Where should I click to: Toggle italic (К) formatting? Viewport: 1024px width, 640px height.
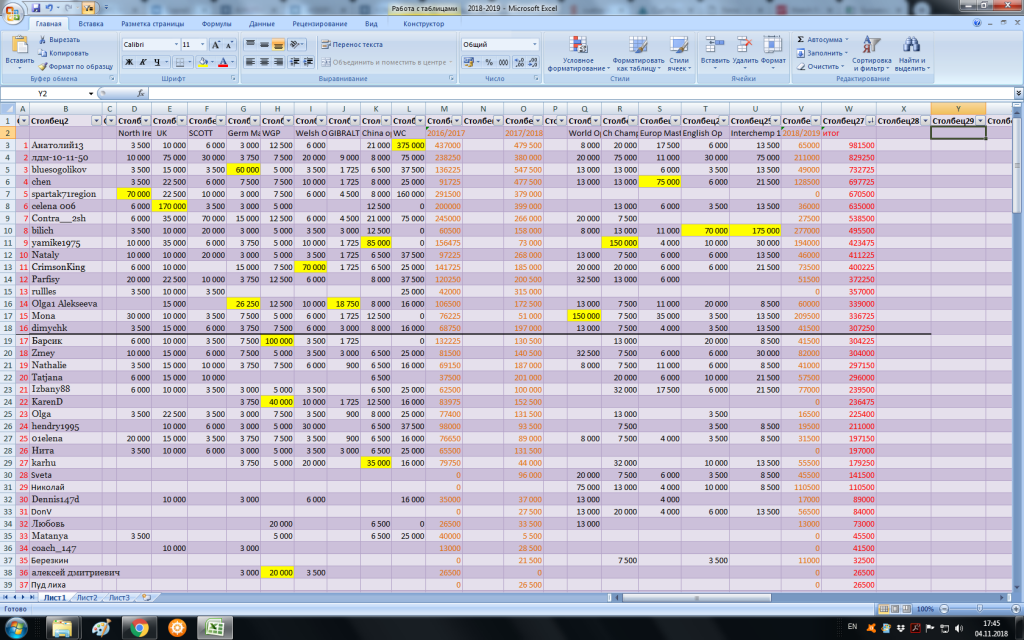pos(143,62)
